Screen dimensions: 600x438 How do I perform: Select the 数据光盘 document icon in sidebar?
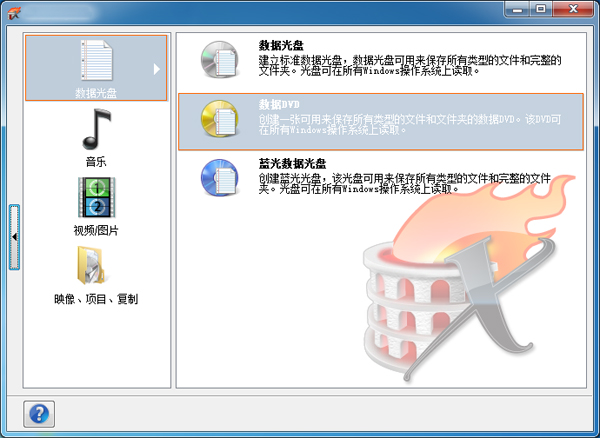pyautogui.click(x=96, y=60)
